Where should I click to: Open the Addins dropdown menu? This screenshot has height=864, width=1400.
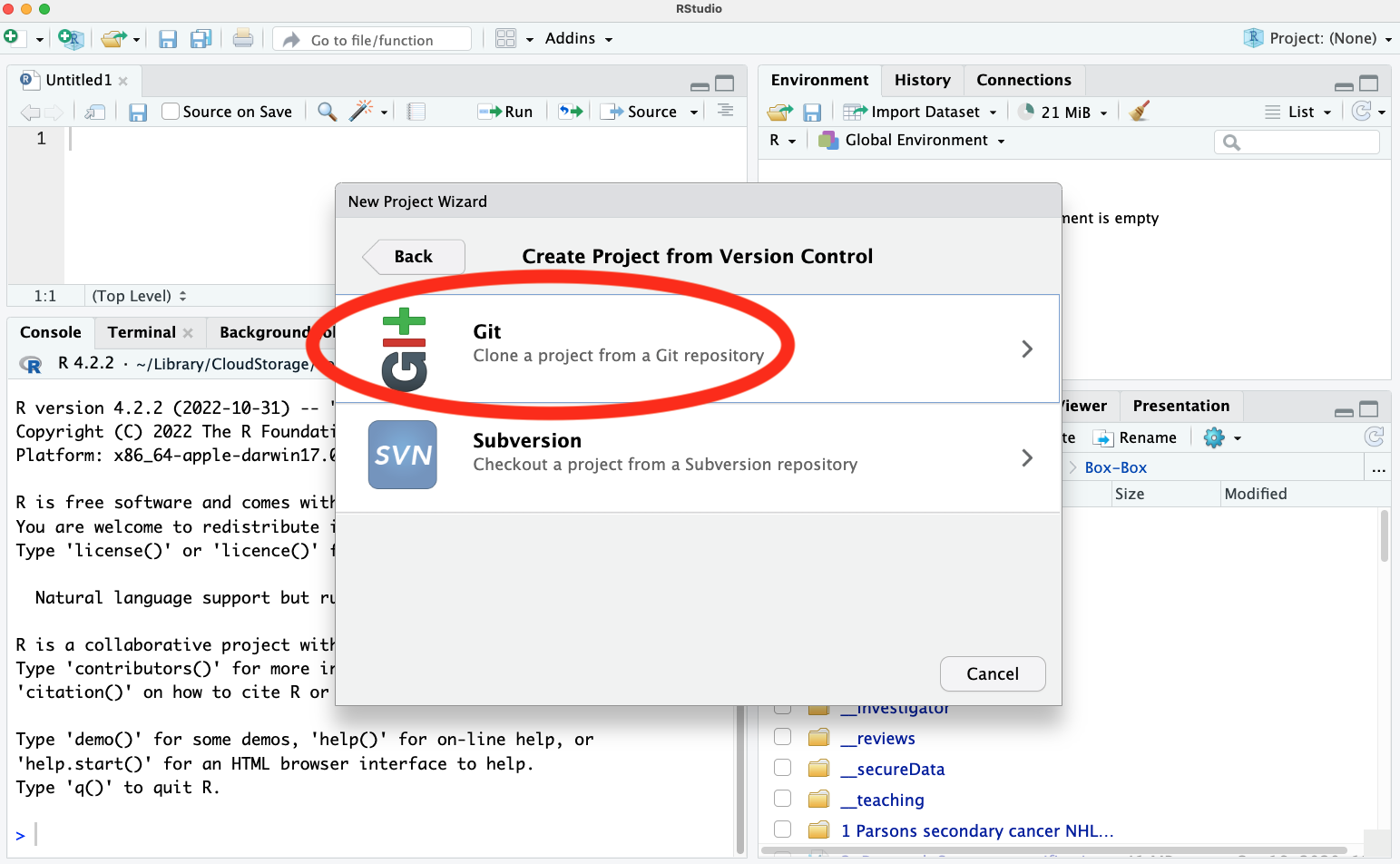click(x=579, y=38)
